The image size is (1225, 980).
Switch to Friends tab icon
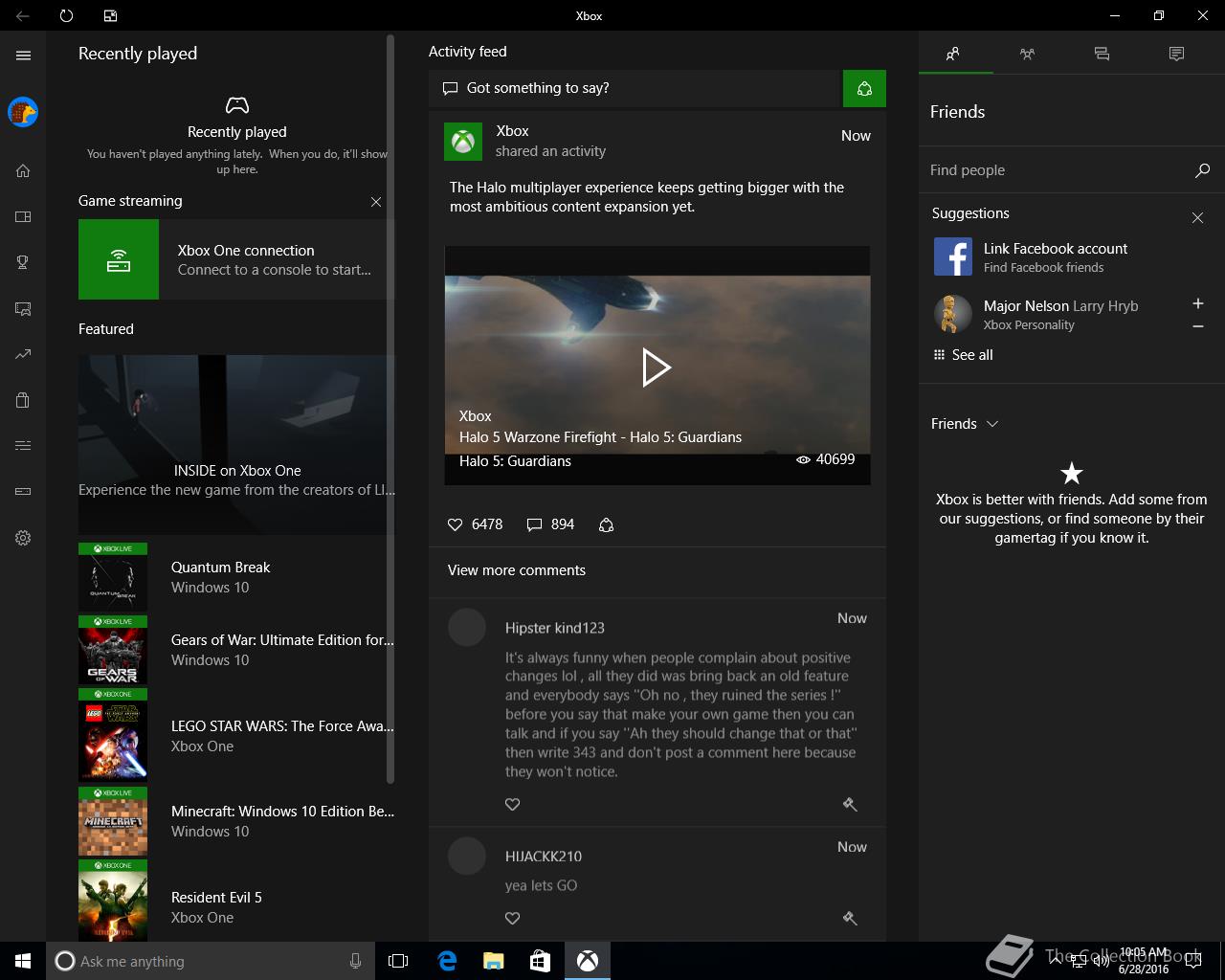click(x=953, y=55)
